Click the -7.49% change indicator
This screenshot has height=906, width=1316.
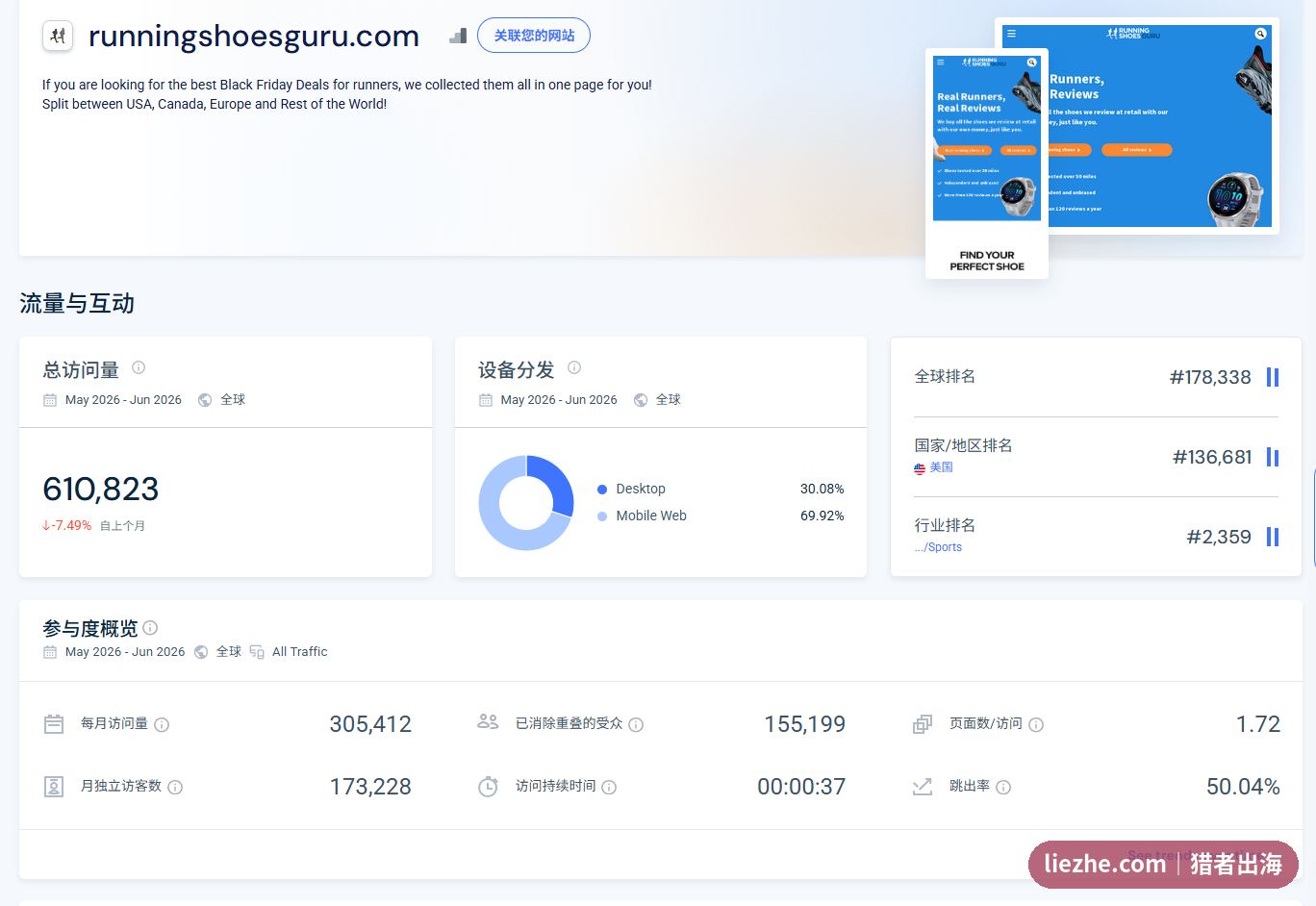click(66, 526)
